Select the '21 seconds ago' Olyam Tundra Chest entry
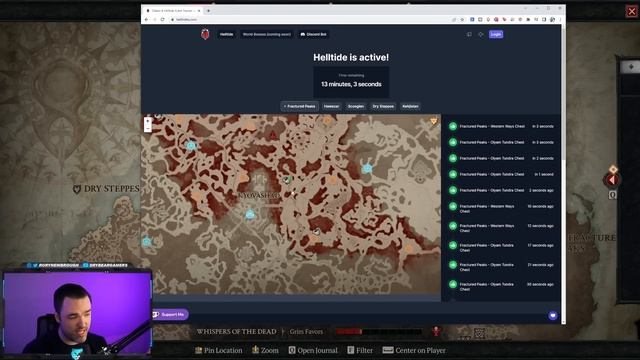Viewport: 640px width, 360px height. (501, 267)
